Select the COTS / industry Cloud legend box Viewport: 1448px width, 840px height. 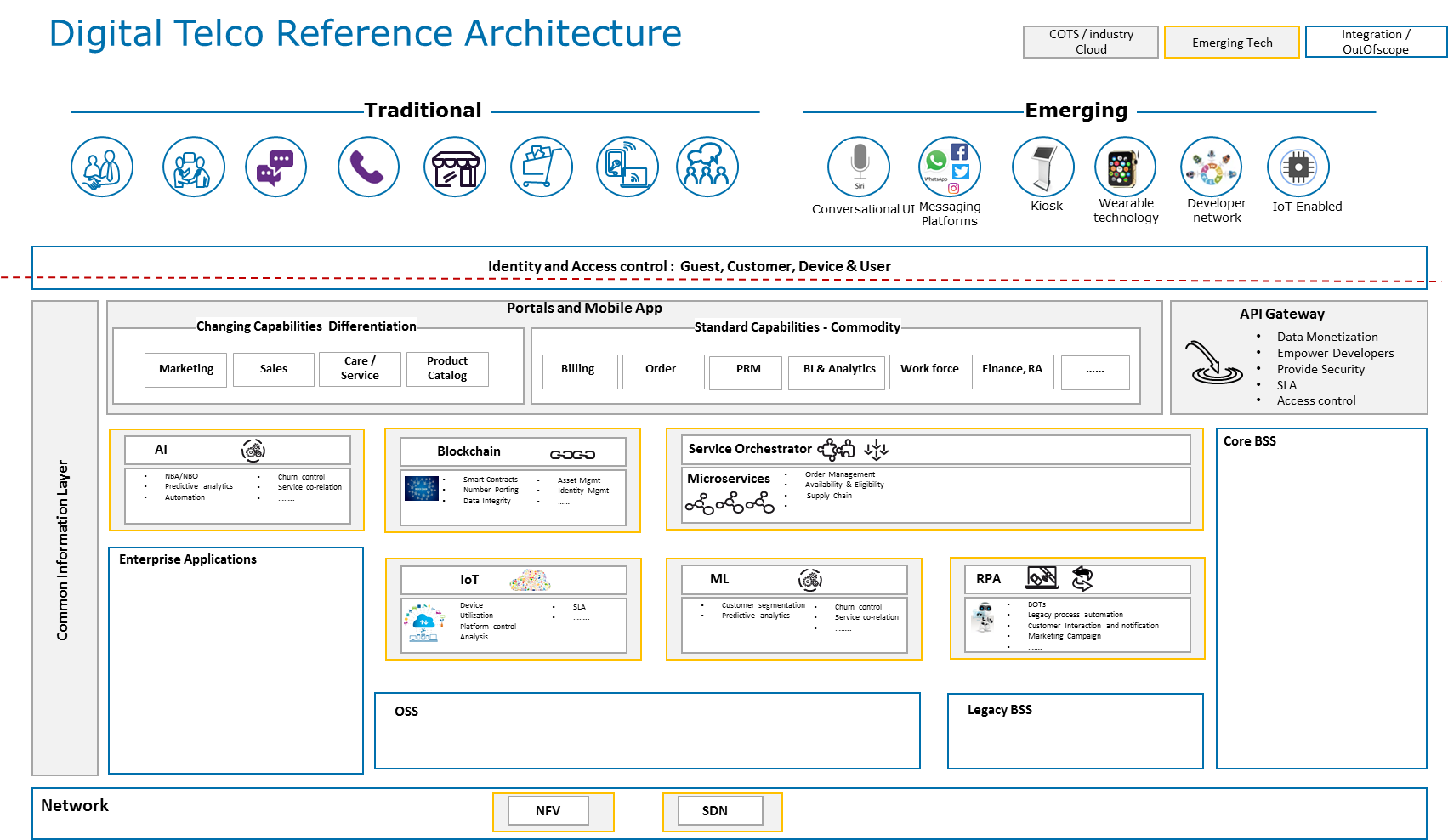pos(1090,42)
